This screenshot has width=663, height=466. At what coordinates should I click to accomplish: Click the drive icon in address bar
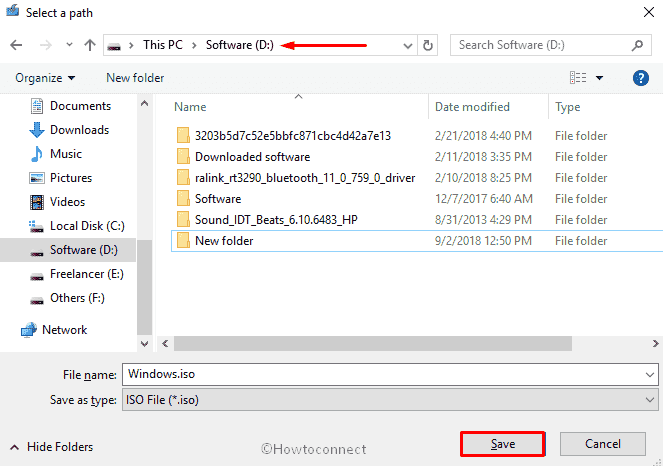coord(114,46)
